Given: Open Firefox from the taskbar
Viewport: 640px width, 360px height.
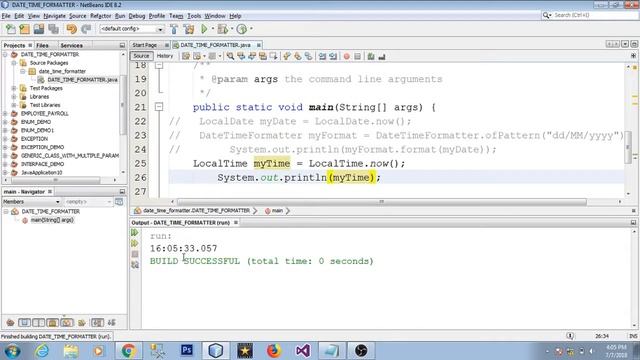Looking at the screenshot, I should click(x=274, y=351).
